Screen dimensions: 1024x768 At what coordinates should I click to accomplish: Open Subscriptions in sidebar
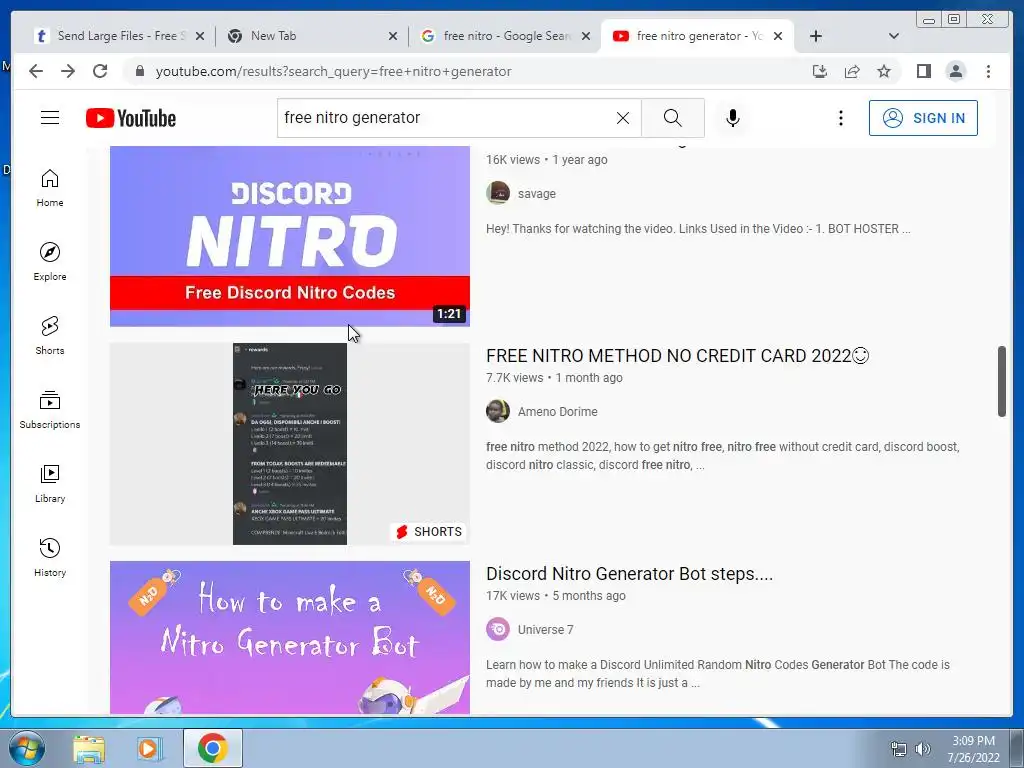pos(50,409)
